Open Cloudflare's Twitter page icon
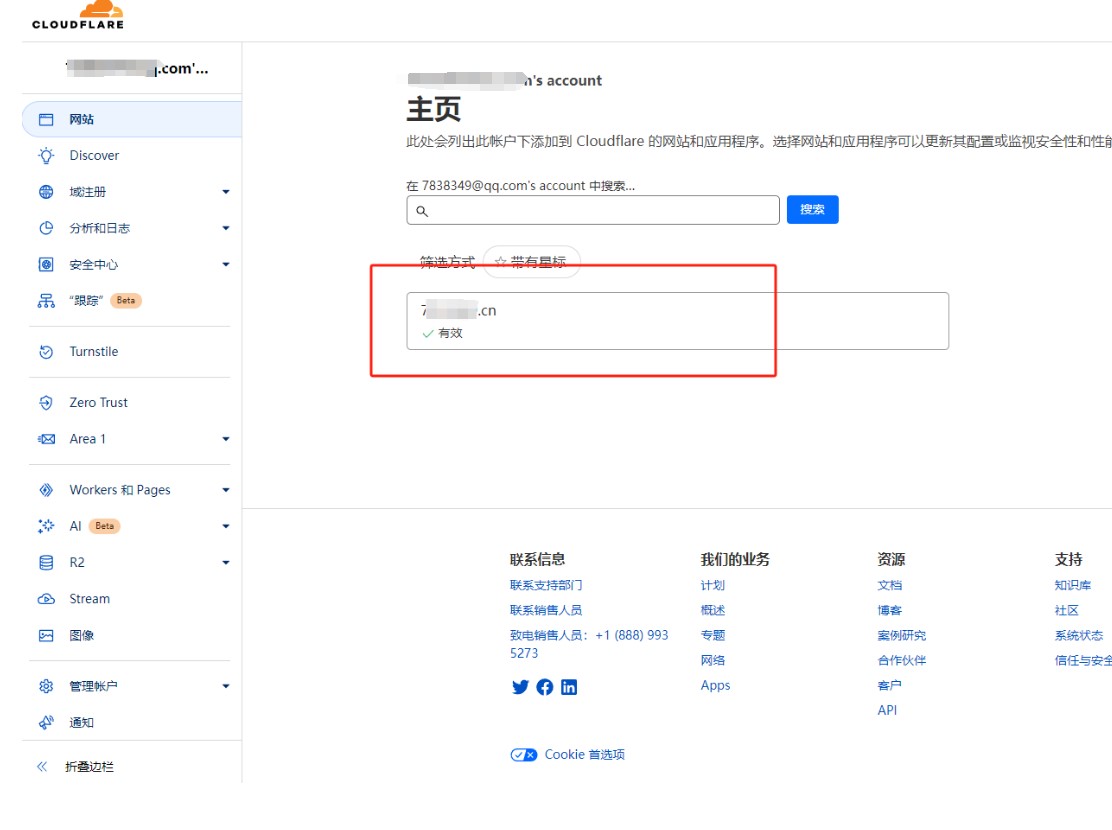Image resolution: width=1112 pixels, height=830 pixels. point(520,687)
